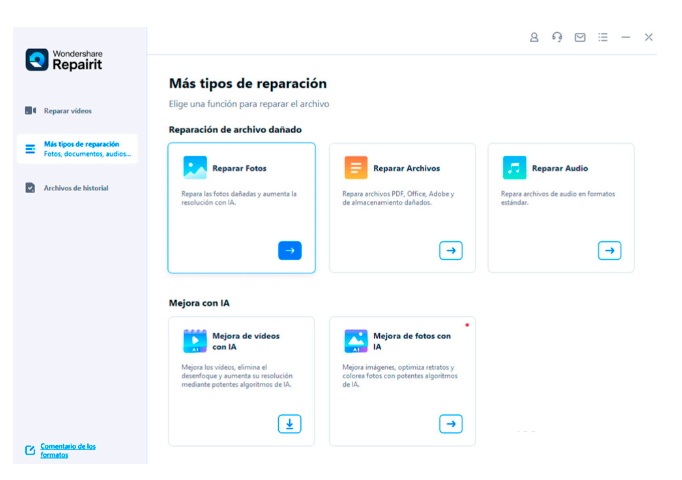Screen dimensions: 682x480
Task: Open the list menu icon
Action: click(603, 37)
